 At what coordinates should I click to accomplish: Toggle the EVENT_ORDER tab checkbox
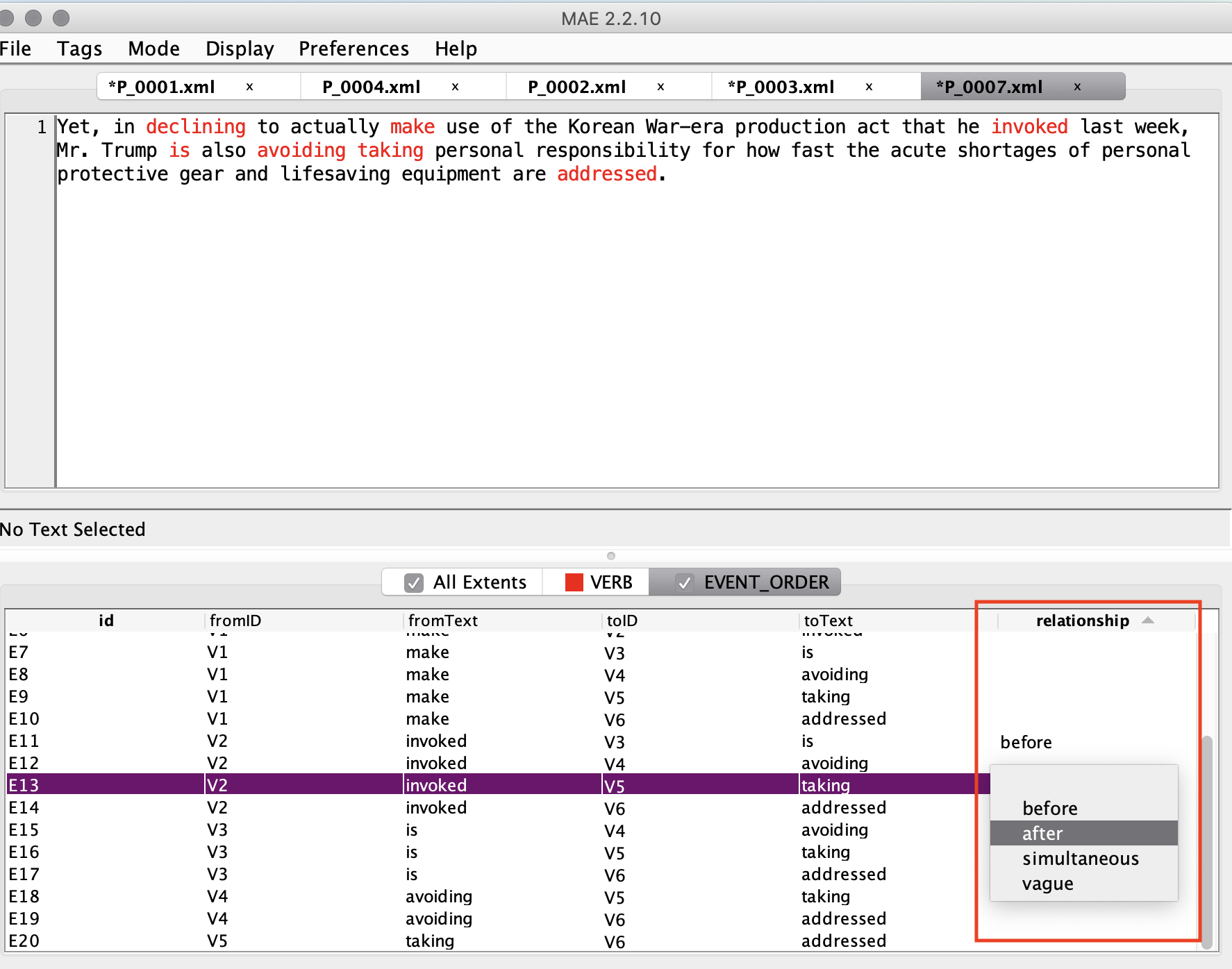tap(684, 582)
